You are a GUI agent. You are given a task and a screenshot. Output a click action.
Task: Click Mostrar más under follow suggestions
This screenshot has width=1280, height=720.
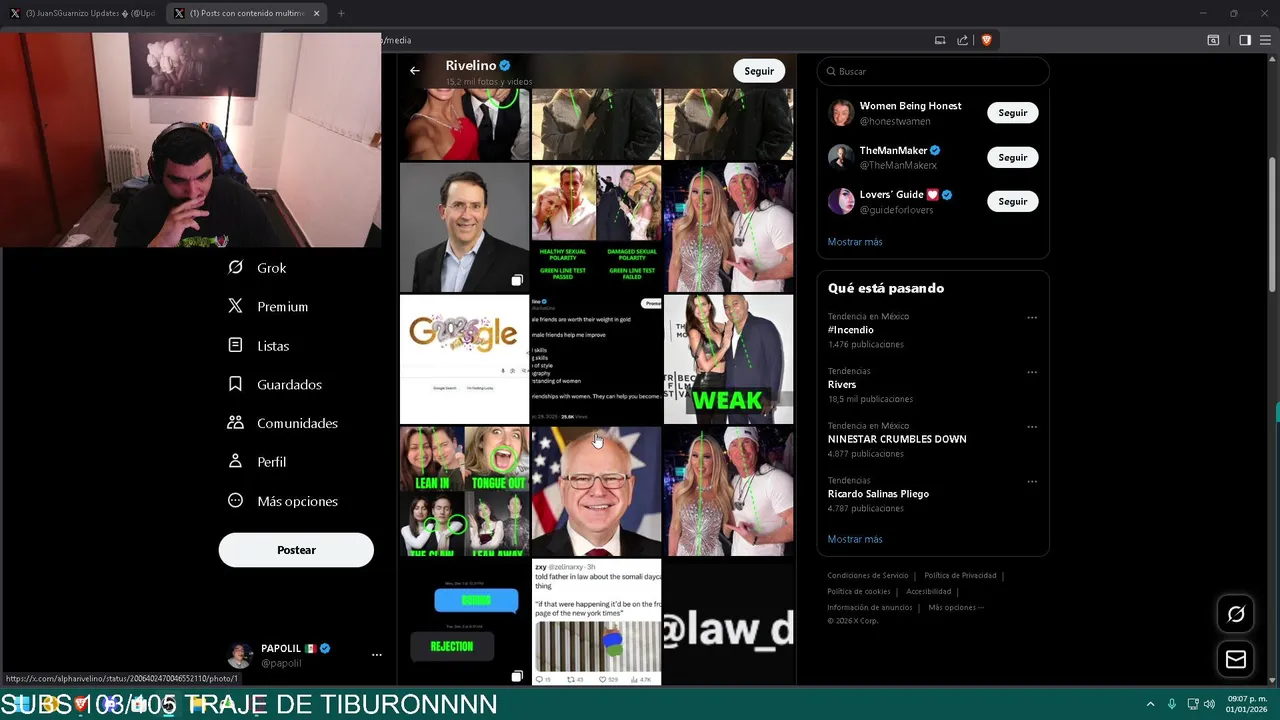coord(855,242)
